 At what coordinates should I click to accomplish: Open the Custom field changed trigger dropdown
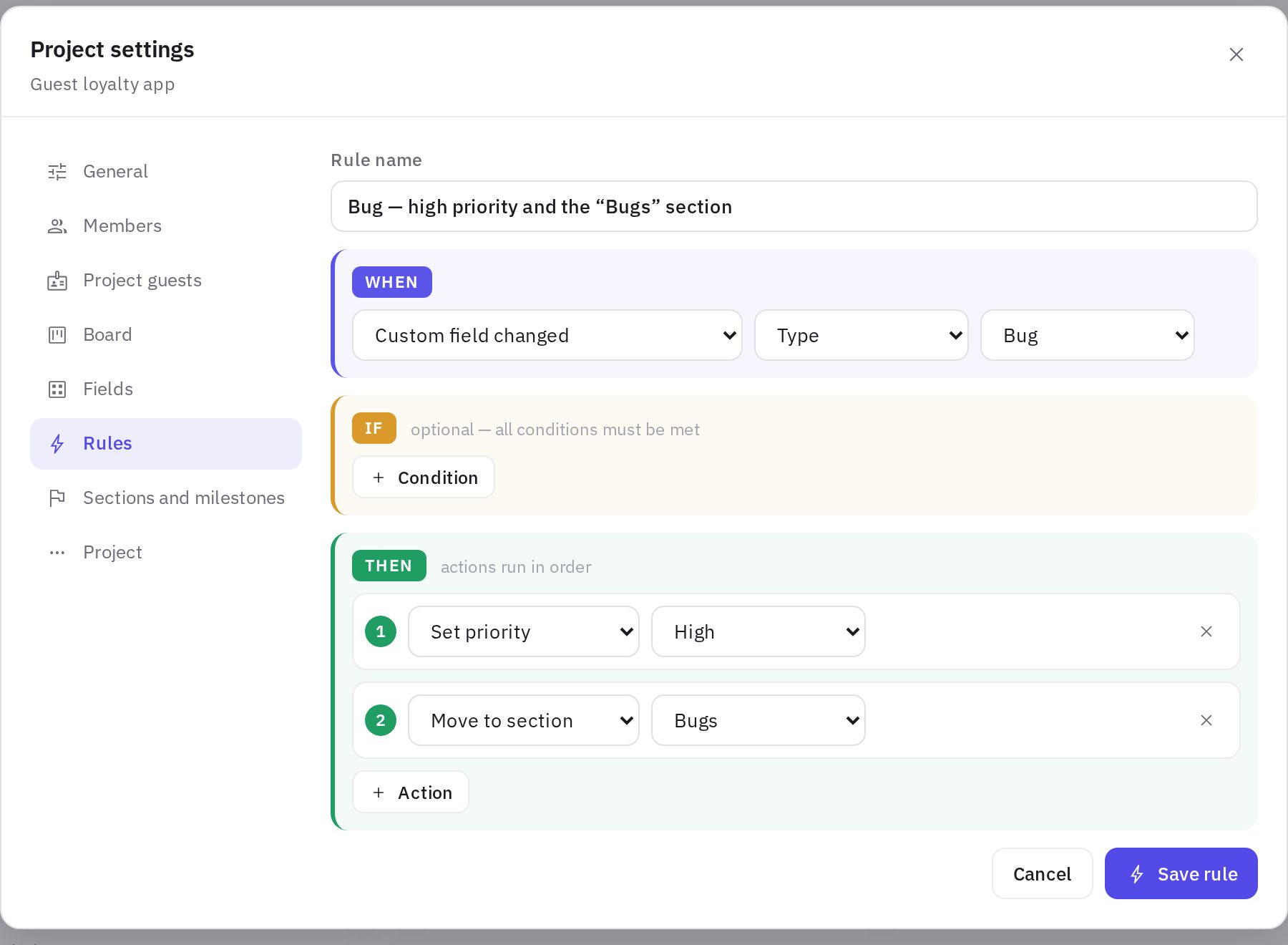click(x=547, y=335)
